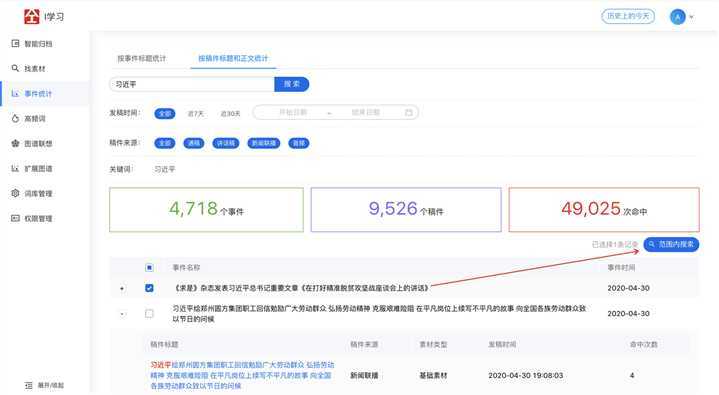The image size is (719, 395).
Task: Click the 找素材 magnifier icon in sidebar
Action: 15,68
